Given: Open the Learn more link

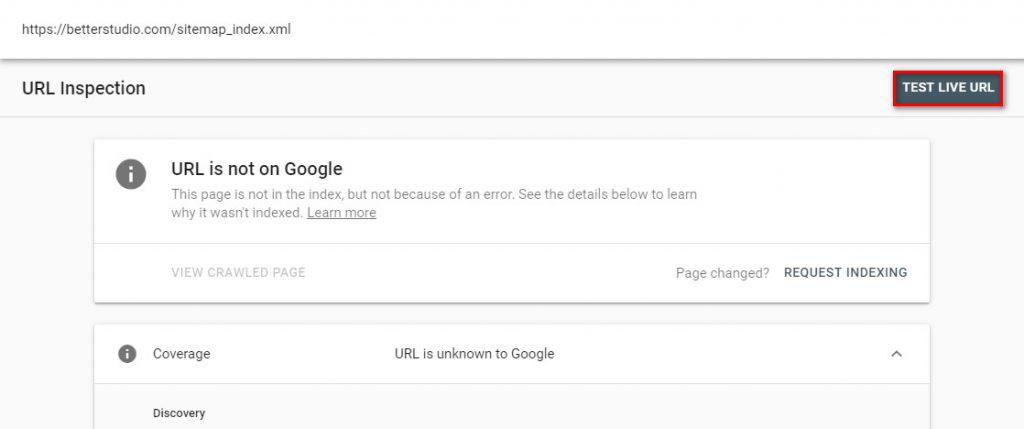Looking at the screenshot, I should [341, 213].
